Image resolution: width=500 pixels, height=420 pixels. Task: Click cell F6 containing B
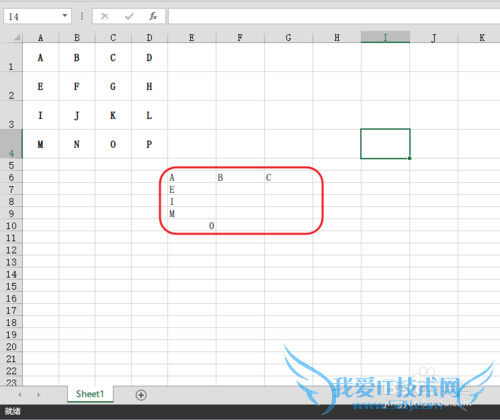(x=240, y=177)
